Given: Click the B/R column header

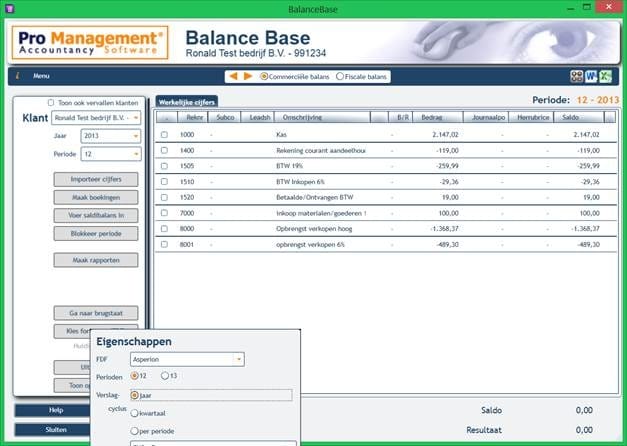Looking at the screenshot, I should tap(400, 117).
